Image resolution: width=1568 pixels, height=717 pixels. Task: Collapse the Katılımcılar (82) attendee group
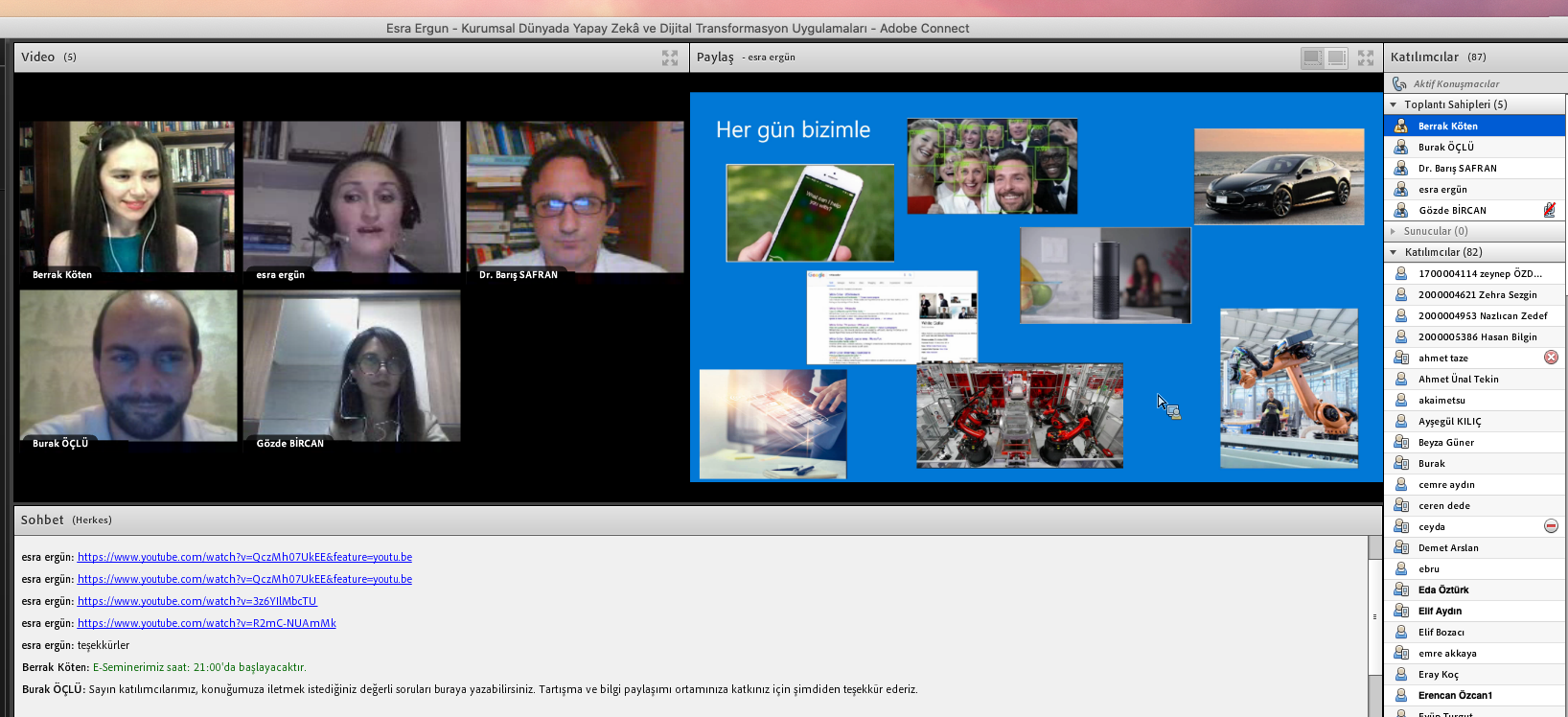pos(1394,252)
